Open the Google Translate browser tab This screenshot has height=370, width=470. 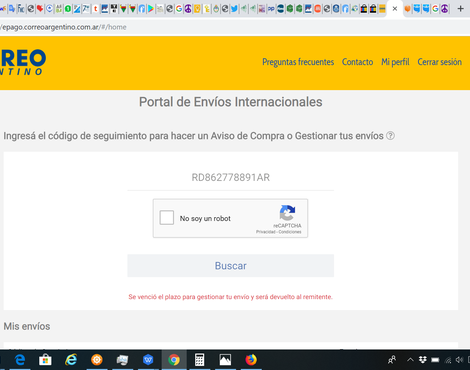click(x=12, y=9)
